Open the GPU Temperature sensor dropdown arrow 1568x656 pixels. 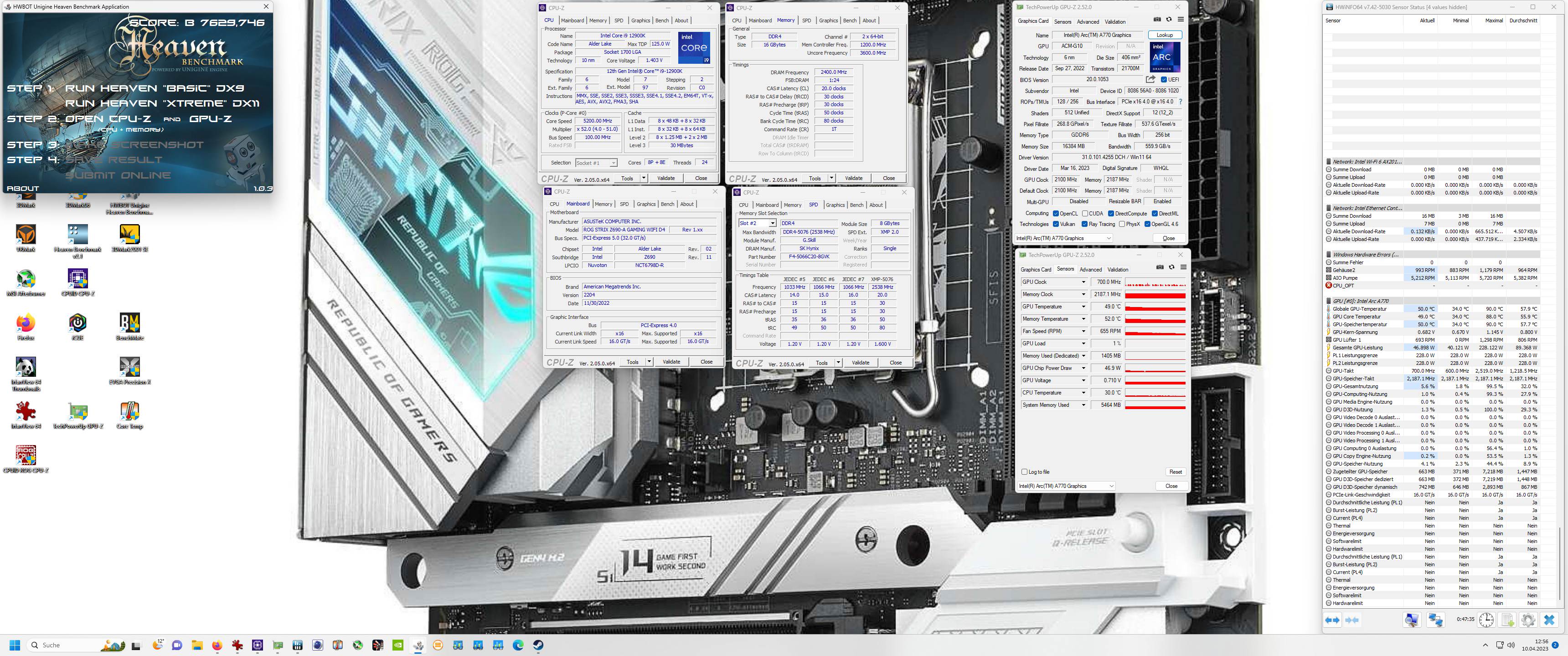click(1083, 307)
